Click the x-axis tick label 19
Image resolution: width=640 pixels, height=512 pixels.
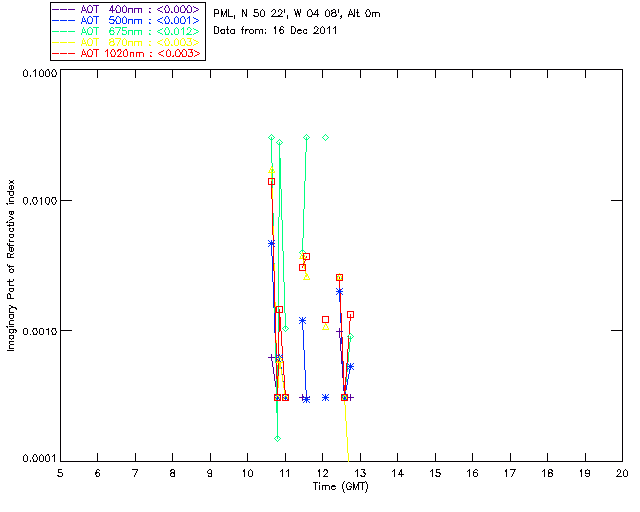tap(585, 473)
